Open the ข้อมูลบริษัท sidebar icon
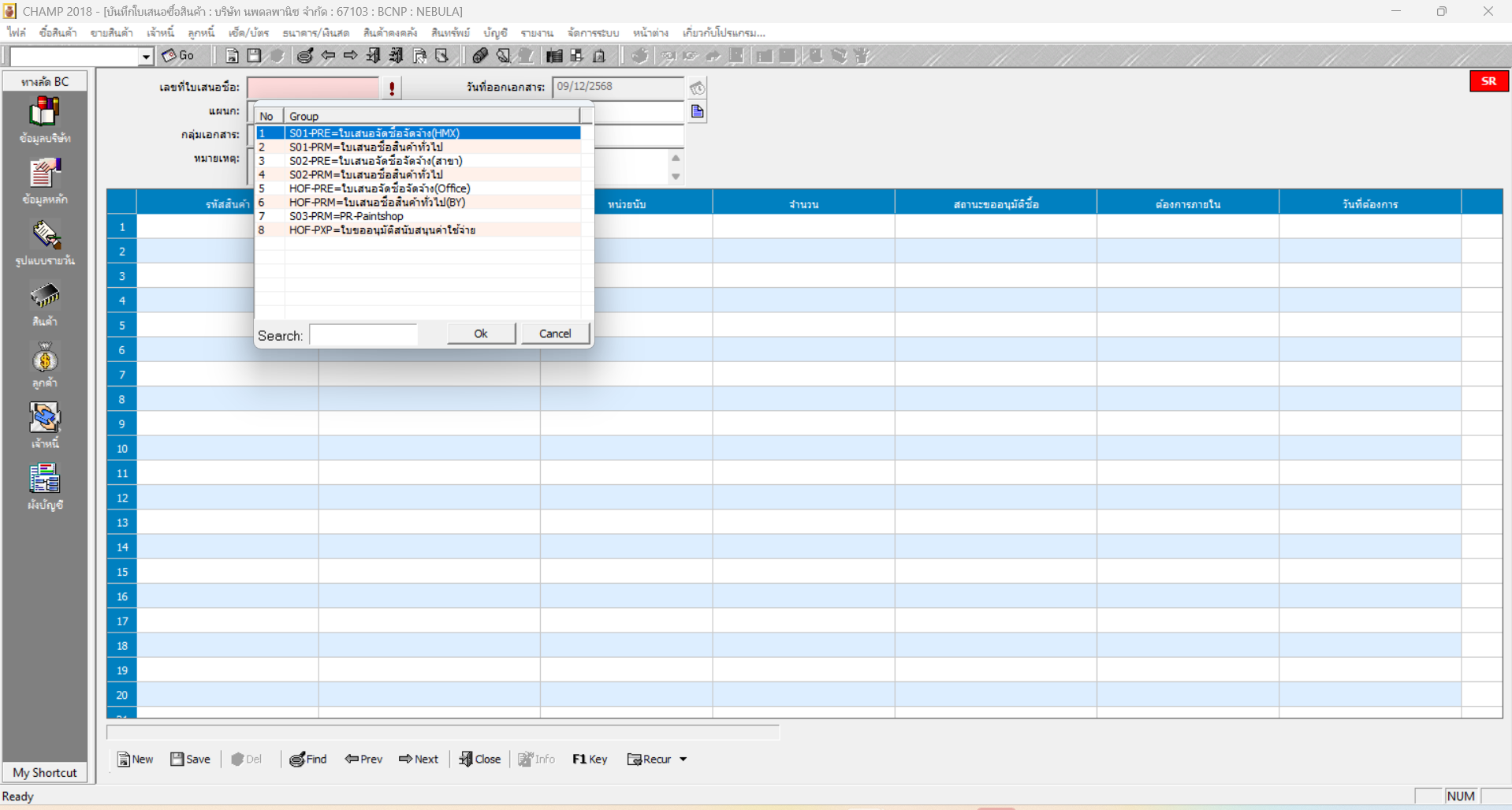The height and width of the screenshot is (810, 1512). pyautogui.click(x=44, y=113)
